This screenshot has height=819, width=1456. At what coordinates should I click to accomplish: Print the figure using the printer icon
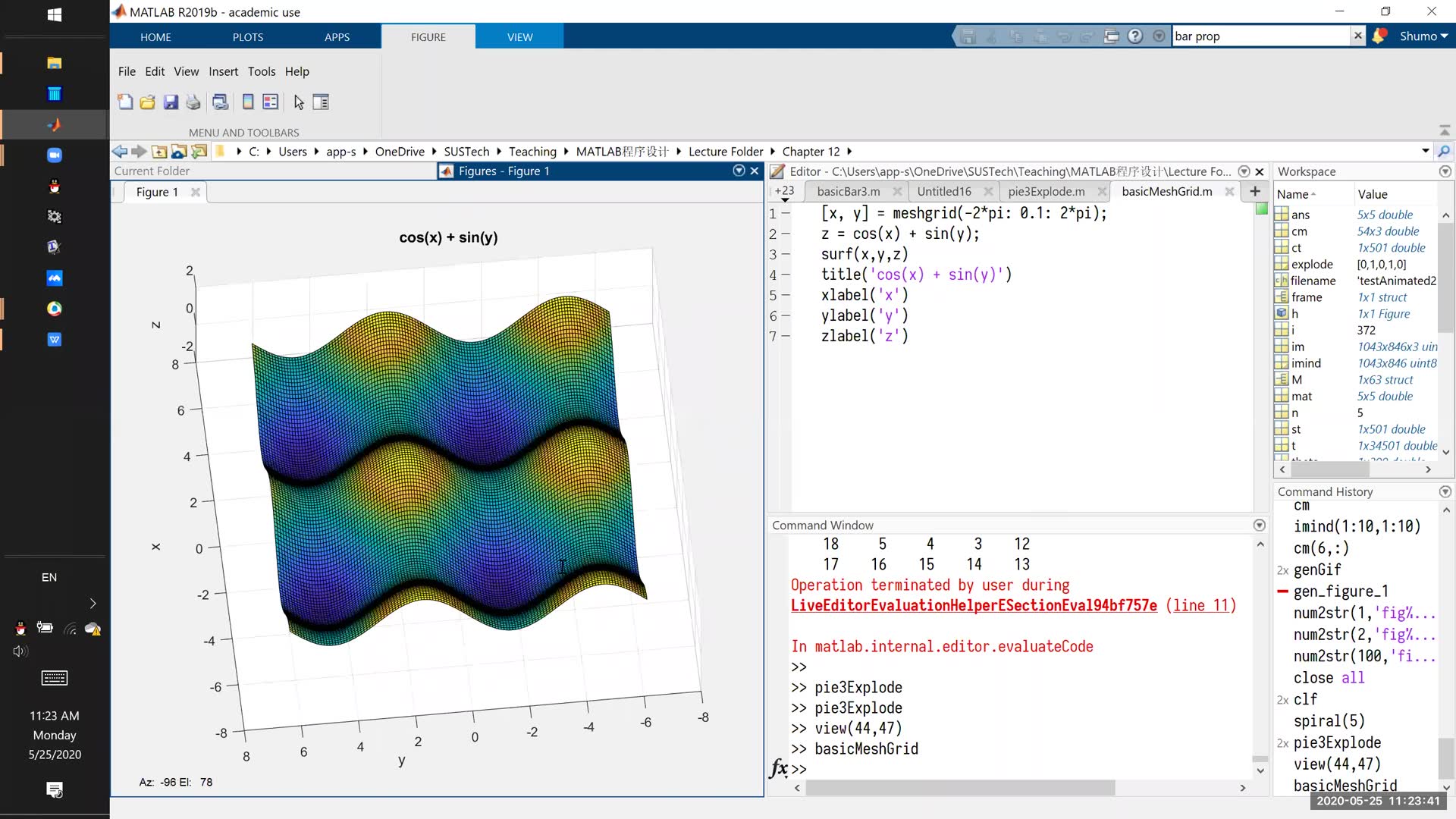tap(193, 102)
